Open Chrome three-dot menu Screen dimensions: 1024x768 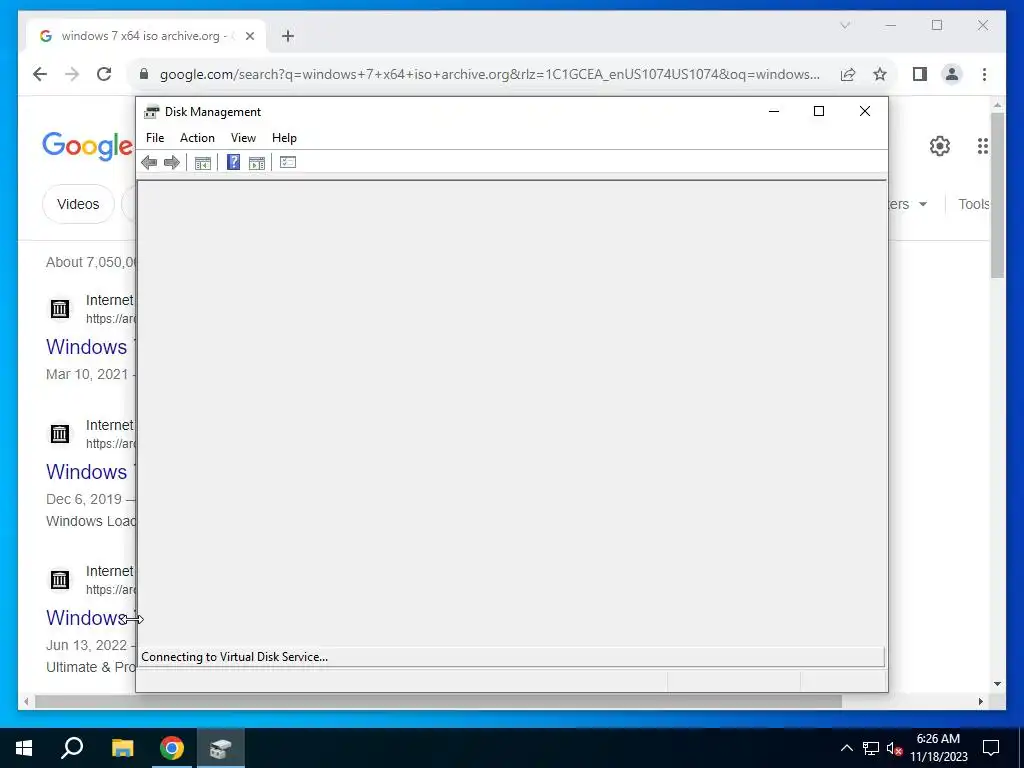984,74
